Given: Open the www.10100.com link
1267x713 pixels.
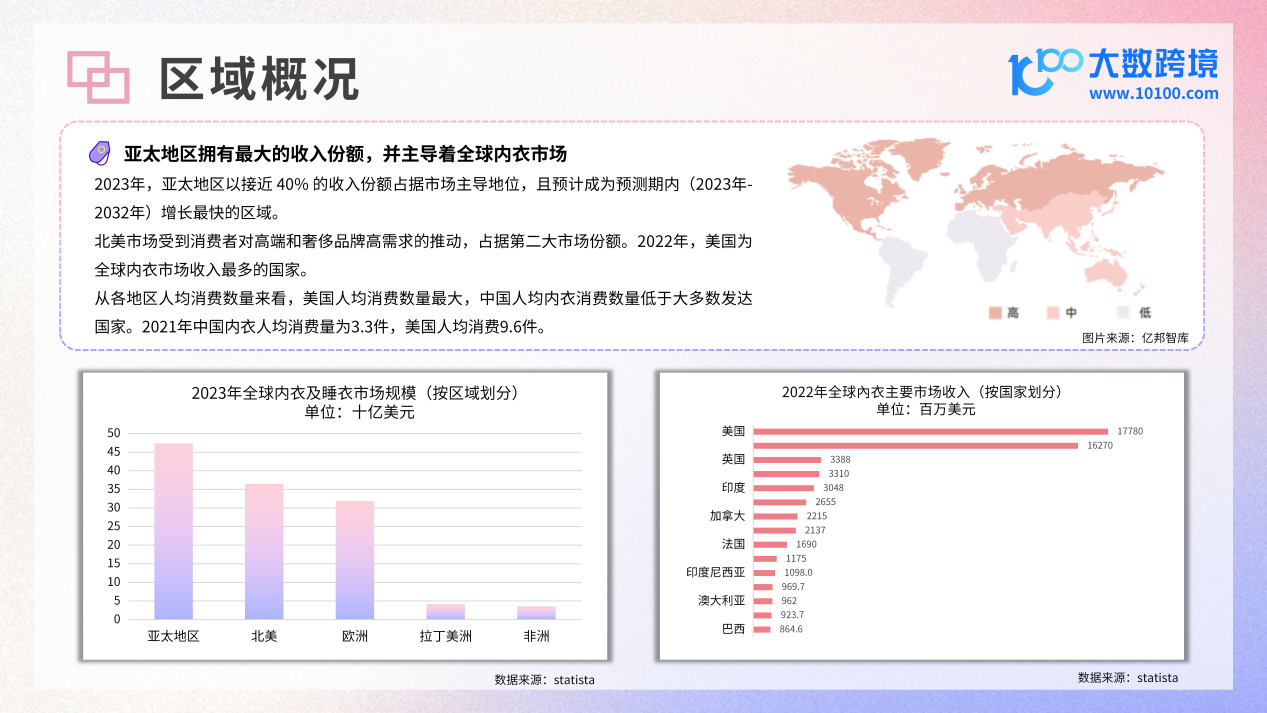Looking at the screenshot, I should (x=1154, y=94).
